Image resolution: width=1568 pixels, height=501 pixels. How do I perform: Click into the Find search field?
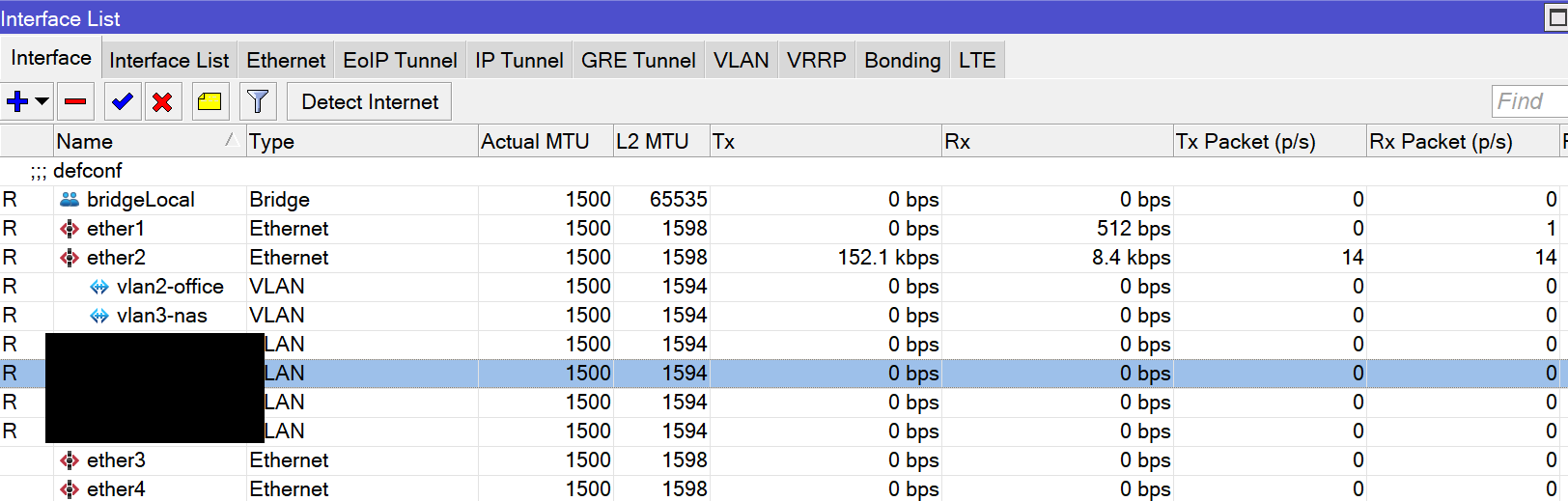coord(1529,101)
